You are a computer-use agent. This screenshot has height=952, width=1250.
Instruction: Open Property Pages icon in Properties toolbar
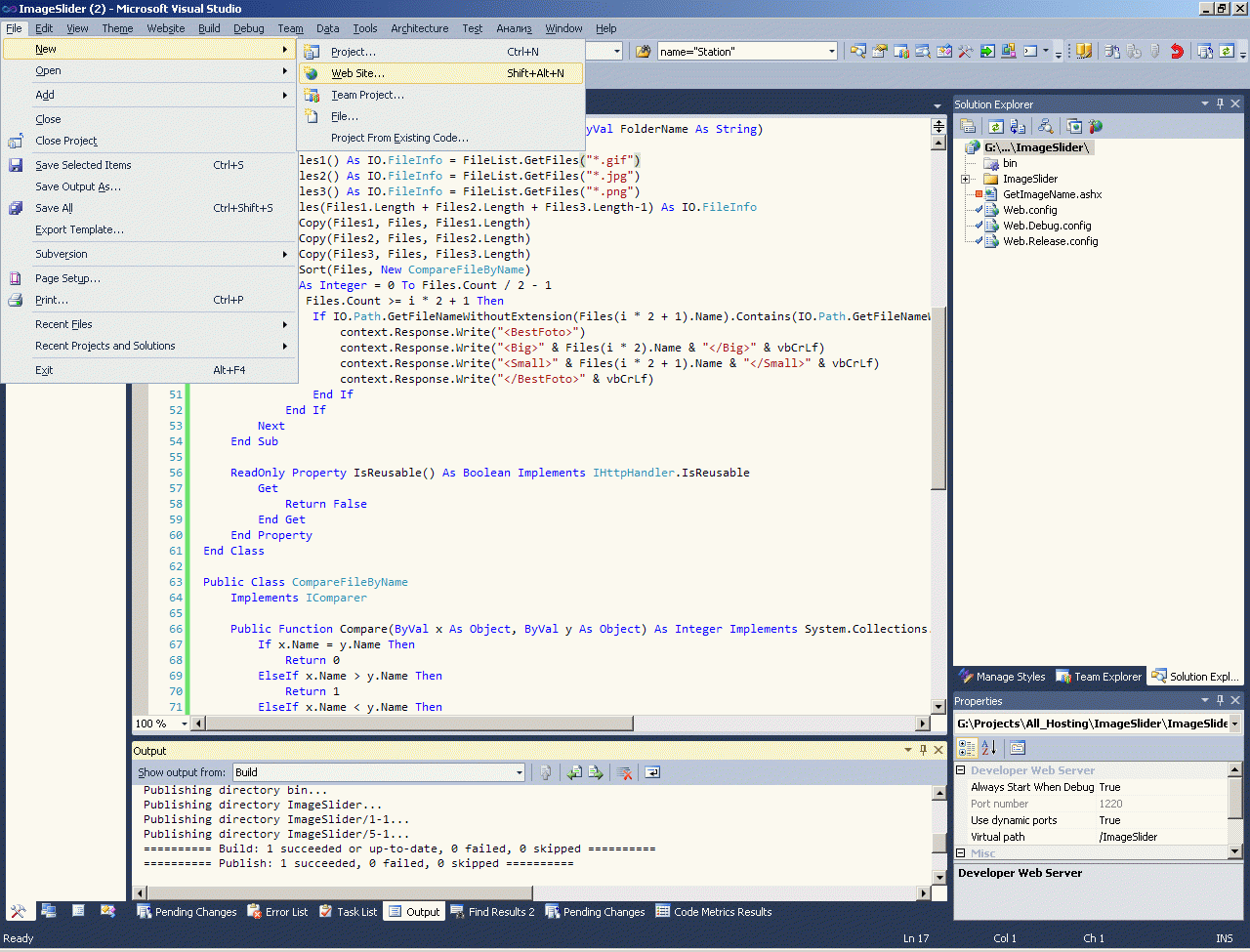pos(1018,748)
